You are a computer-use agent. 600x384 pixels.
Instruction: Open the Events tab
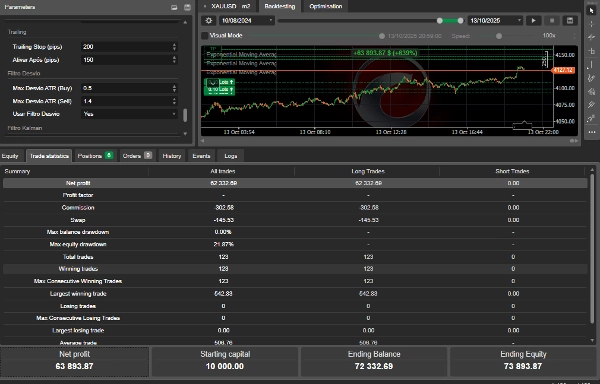coord(201,156)
